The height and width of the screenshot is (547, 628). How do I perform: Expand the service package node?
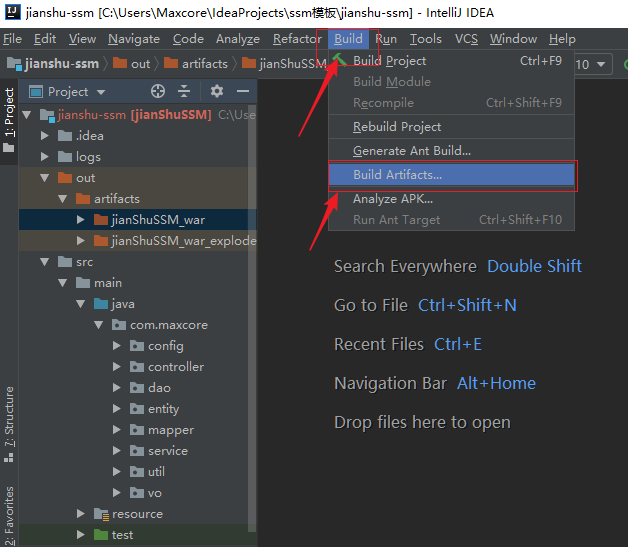117,450
